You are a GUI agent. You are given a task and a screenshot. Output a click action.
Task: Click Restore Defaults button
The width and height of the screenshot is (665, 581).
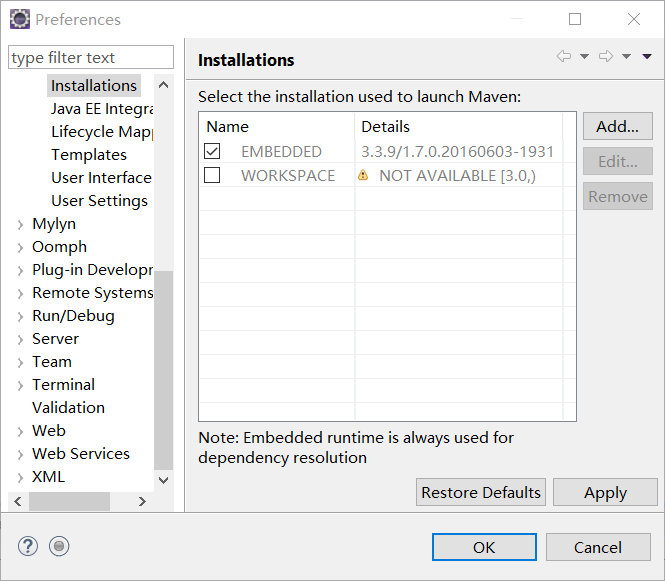pyautogui.click(x=481, y=492)
